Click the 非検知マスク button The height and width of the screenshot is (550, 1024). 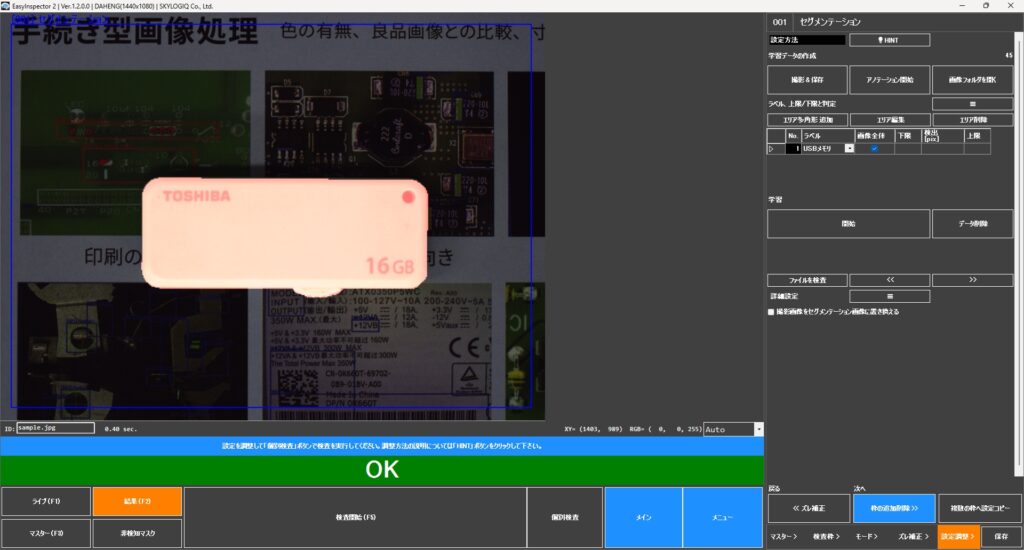(137, 533)
